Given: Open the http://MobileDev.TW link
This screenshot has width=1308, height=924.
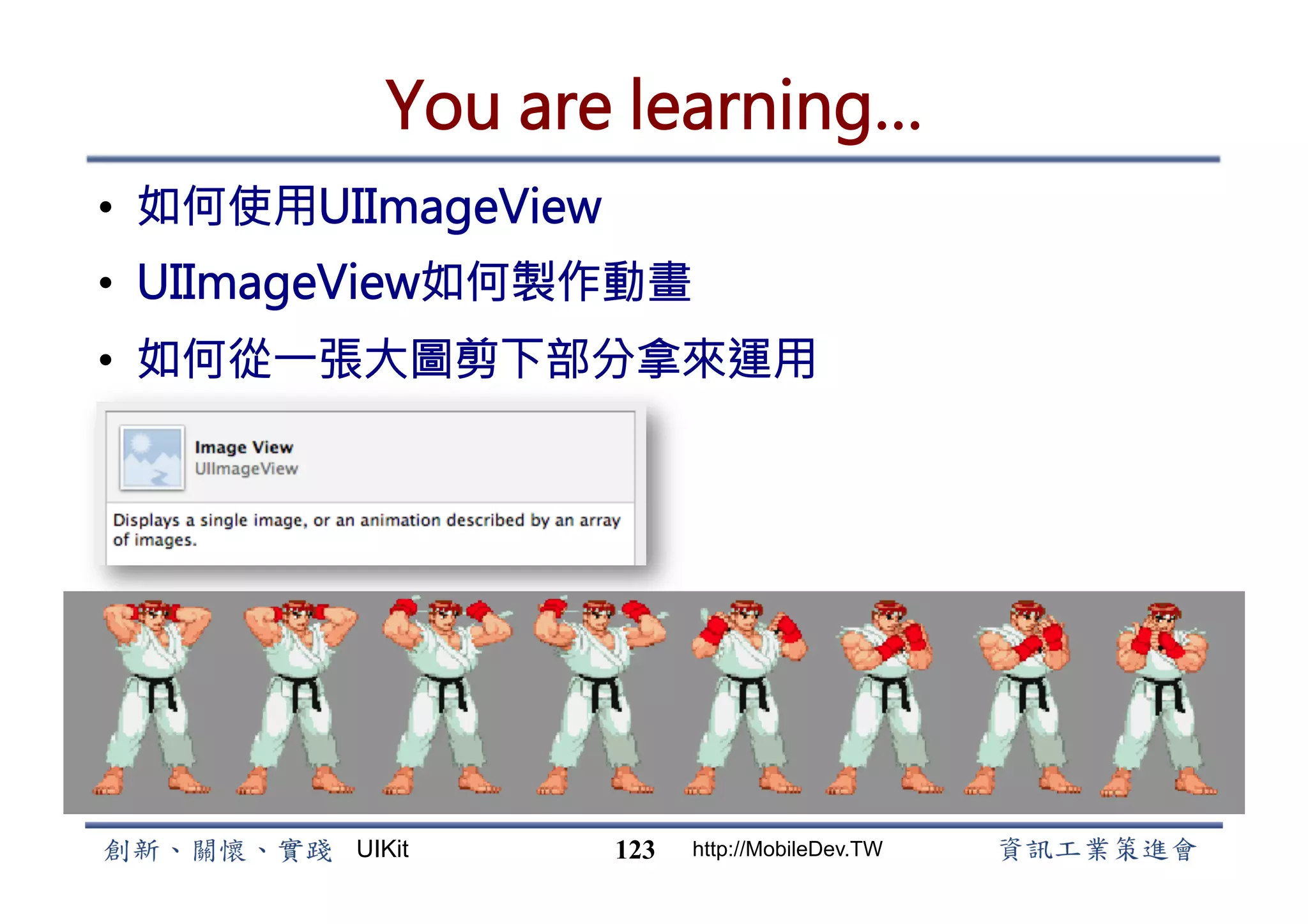Looking at the screenshot, I should coord(787,849).
